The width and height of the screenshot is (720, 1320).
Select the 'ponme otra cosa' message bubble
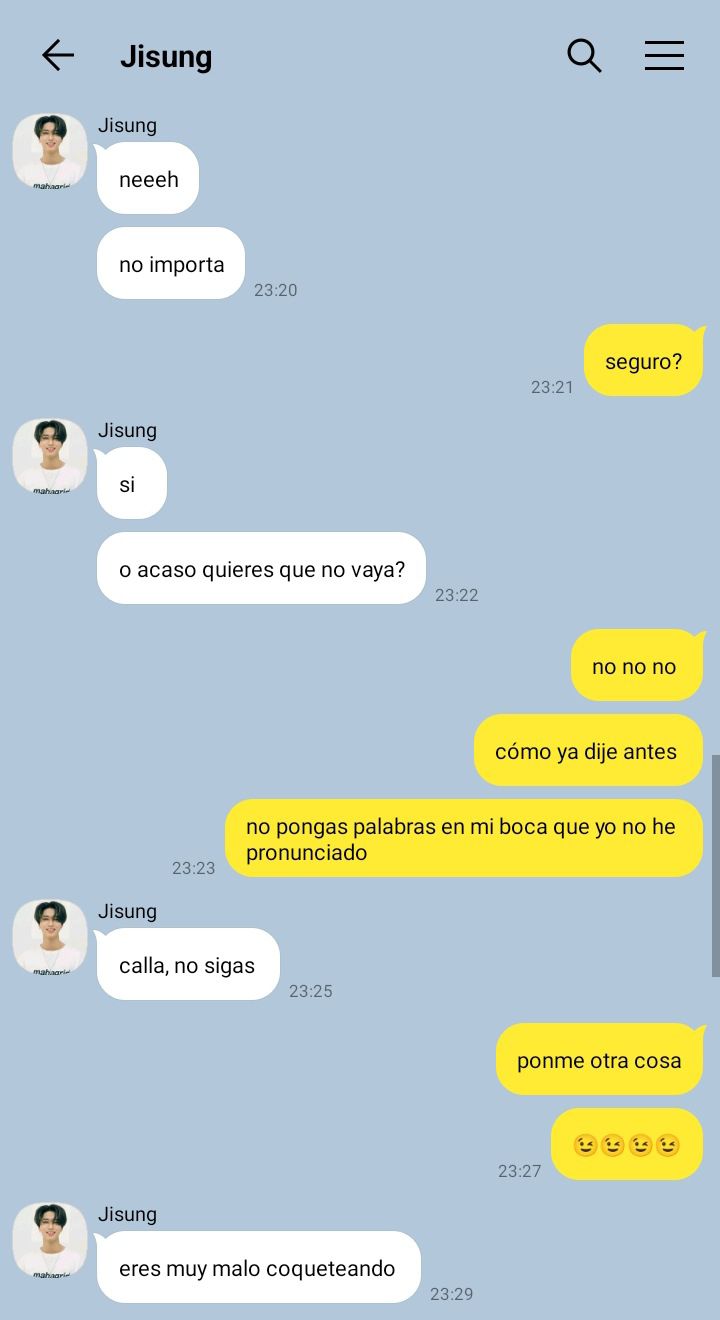click(601, 1059)
